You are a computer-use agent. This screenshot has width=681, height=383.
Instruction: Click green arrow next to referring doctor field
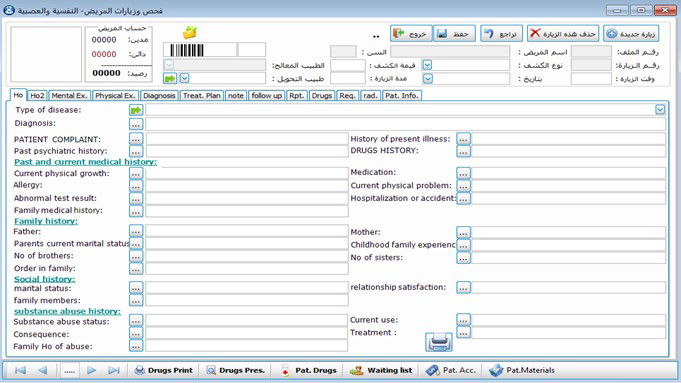(x=170, y=79)
